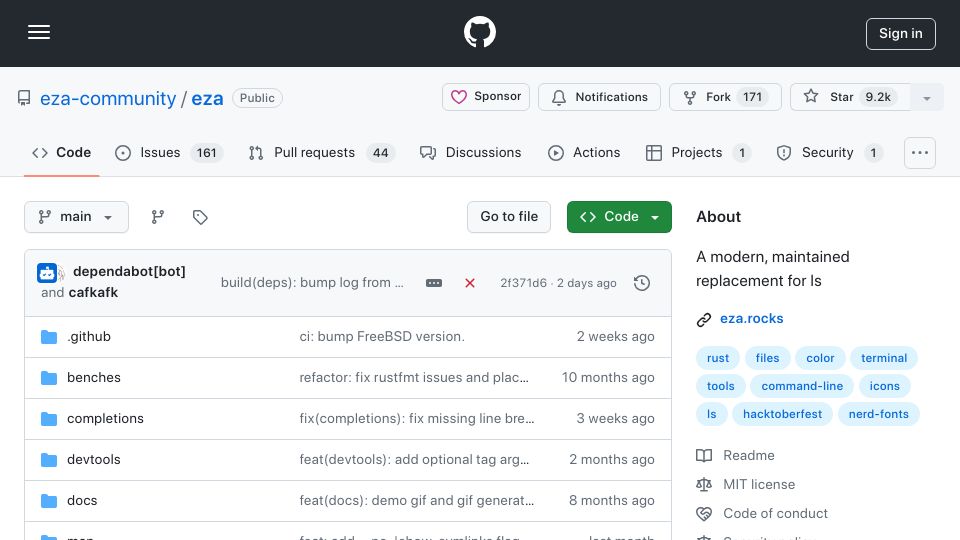Select the command-line topic tag
Image resolution: width=960 pixels, height=540 pixels.
[x=802, y=386]
